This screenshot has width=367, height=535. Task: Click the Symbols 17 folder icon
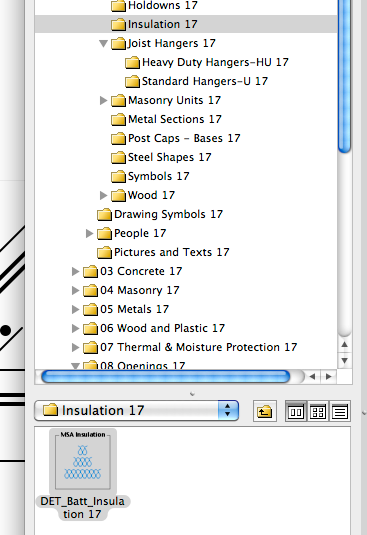point(118,176)
